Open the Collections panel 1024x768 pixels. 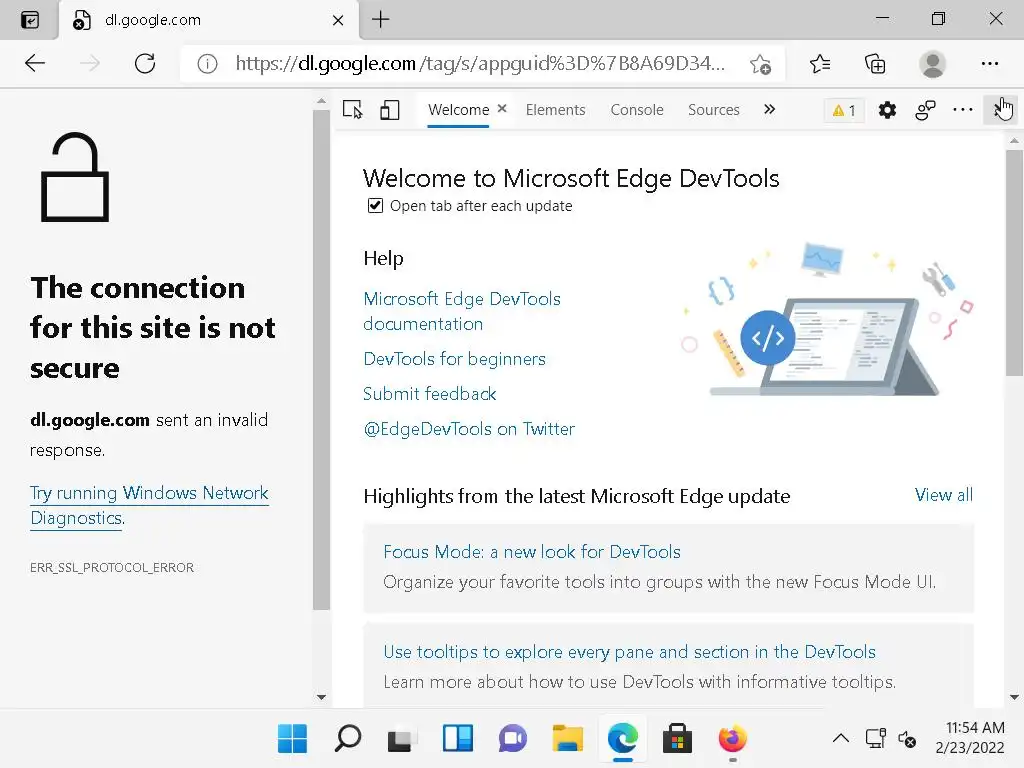[x=875, y=63]
